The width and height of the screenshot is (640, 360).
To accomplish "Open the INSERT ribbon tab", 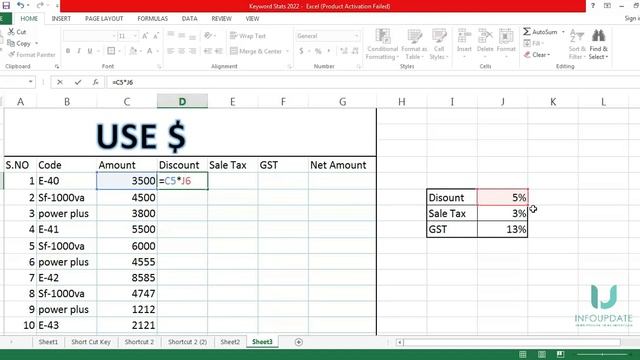I will (x=61, y=19).
